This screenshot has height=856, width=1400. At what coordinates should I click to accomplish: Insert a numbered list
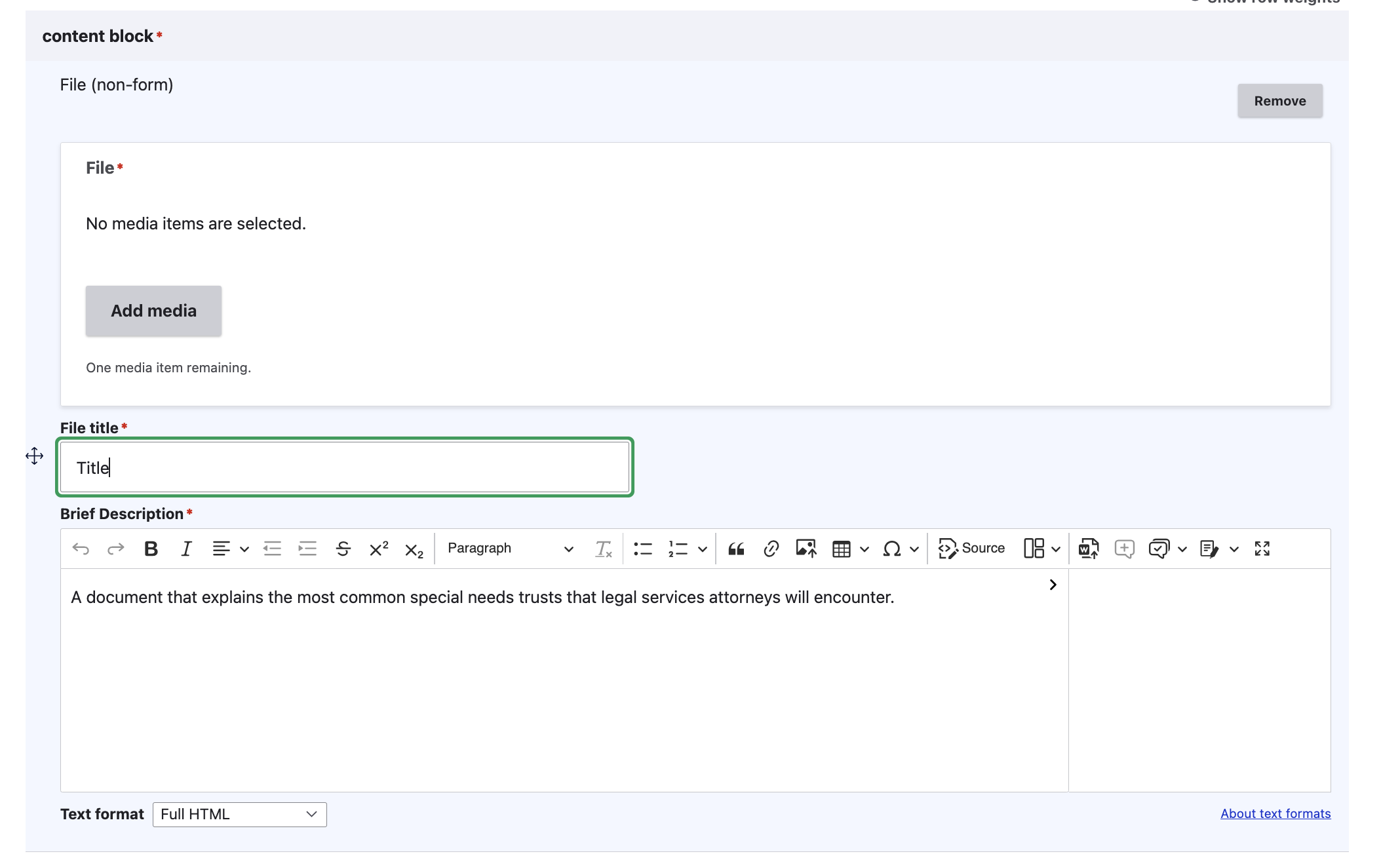tap(678, 549)
